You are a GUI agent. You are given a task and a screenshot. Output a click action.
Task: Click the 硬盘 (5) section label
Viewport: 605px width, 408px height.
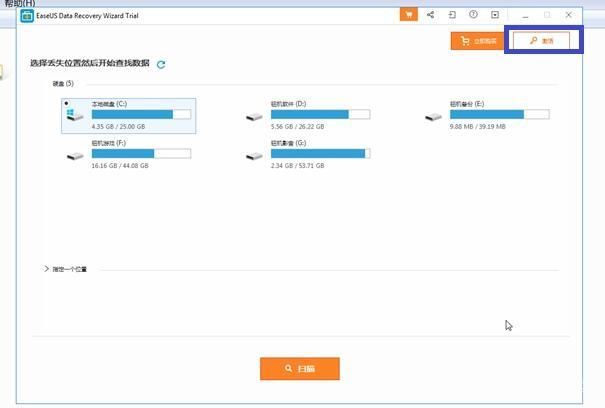(x=63, y=84)
